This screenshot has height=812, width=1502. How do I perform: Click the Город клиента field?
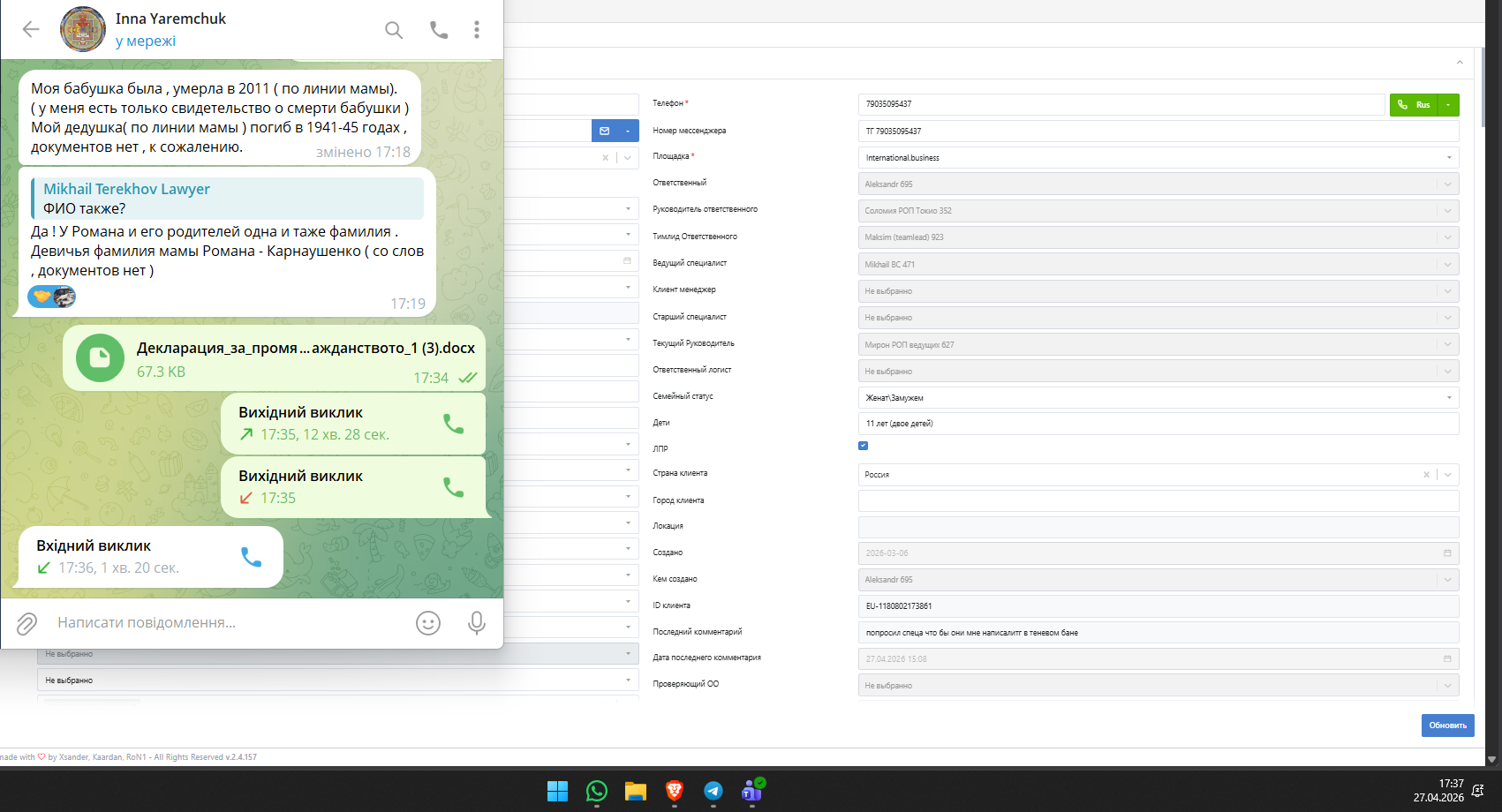coord(1159,500)
